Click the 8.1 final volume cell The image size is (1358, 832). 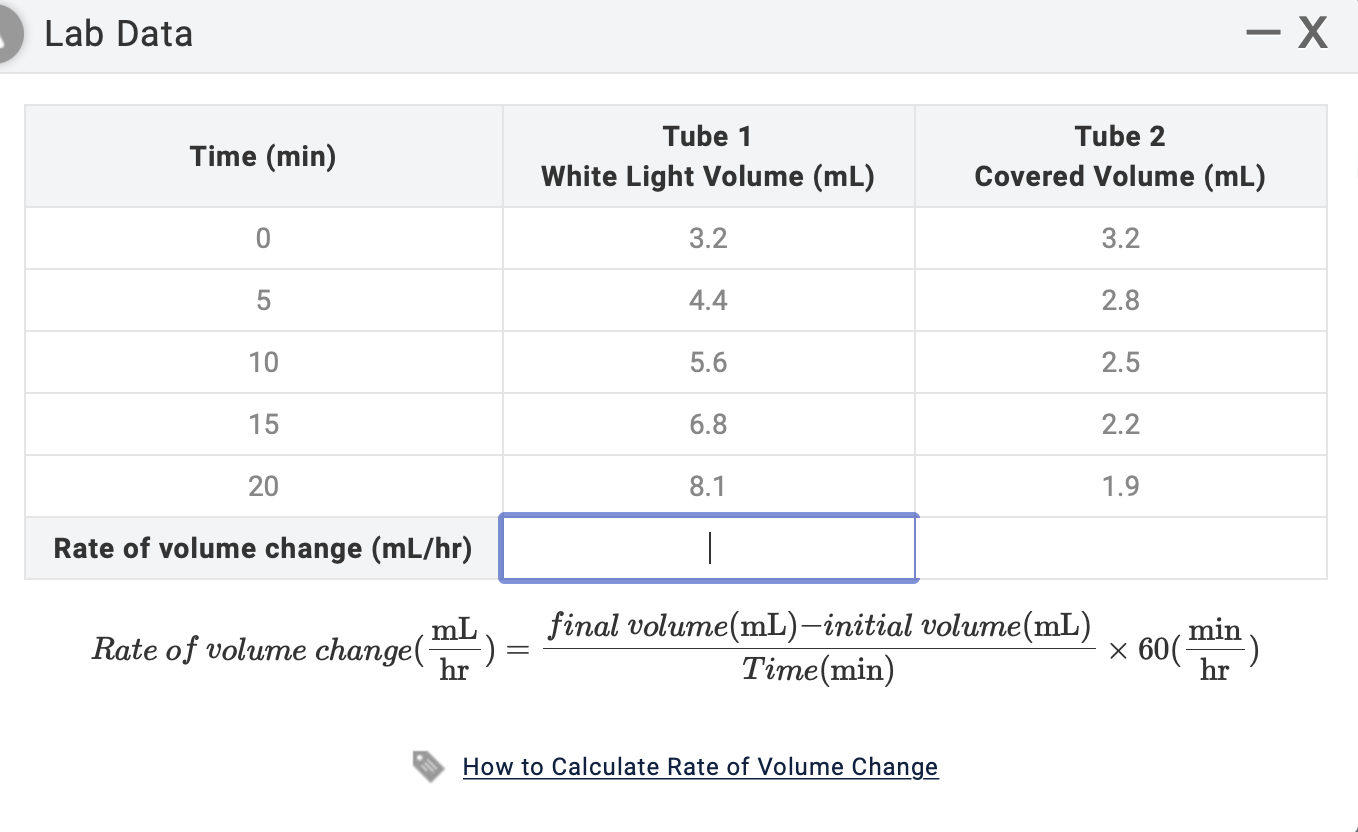pyautogui.click(x=708, y=486)
